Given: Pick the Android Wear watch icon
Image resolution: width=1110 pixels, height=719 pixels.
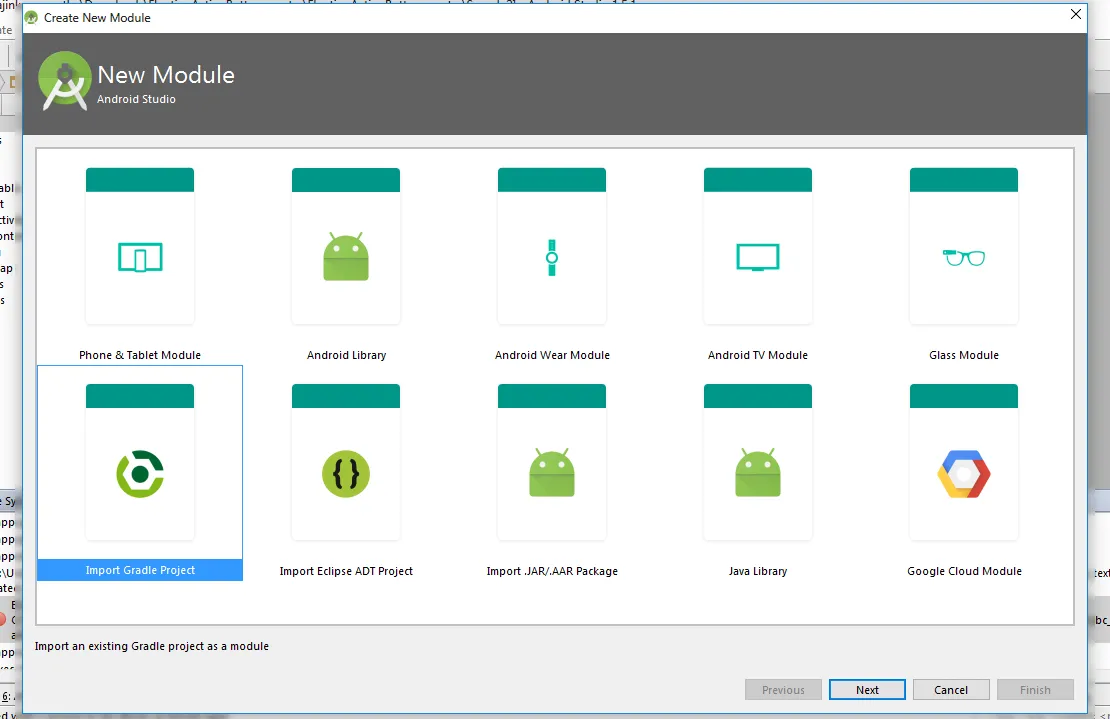Looking at the screenshot, I should [x=551, y=258].
